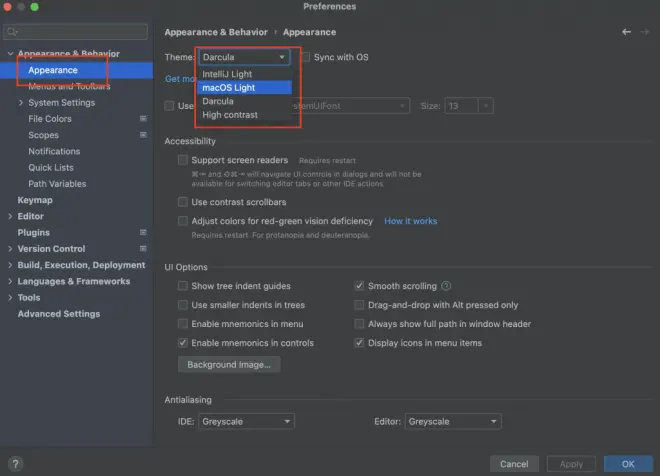The image size is (660, 476).
Task: Click Appearance & Behavior breadcrumb
Action: click(216, 32)
